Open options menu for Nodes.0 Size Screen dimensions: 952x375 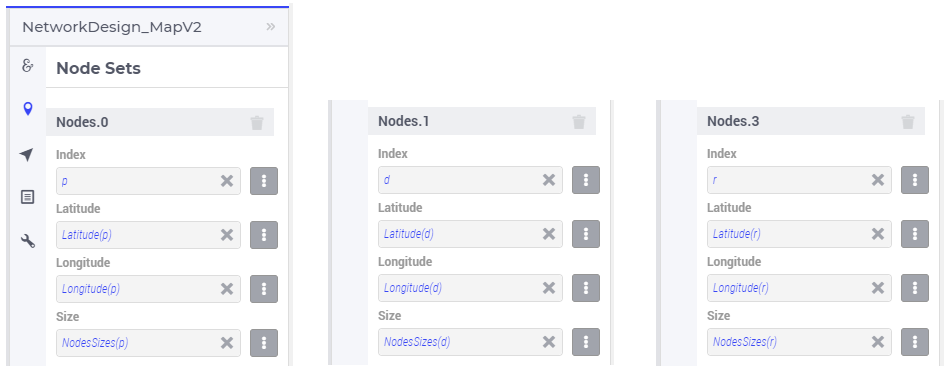[x=264, y=343]
